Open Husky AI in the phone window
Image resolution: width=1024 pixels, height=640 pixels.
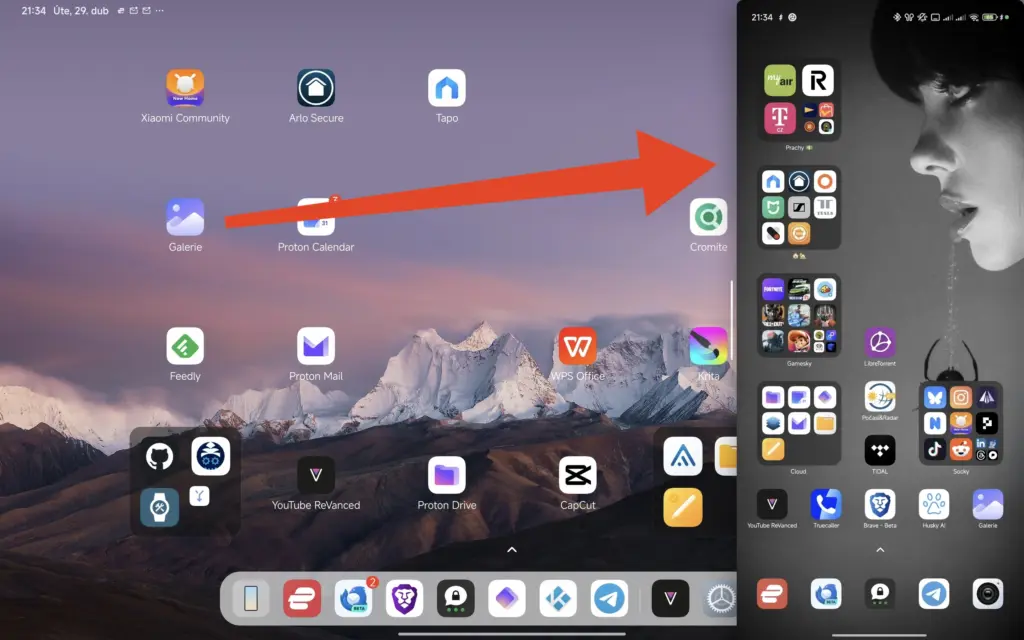tap(934, 504)
